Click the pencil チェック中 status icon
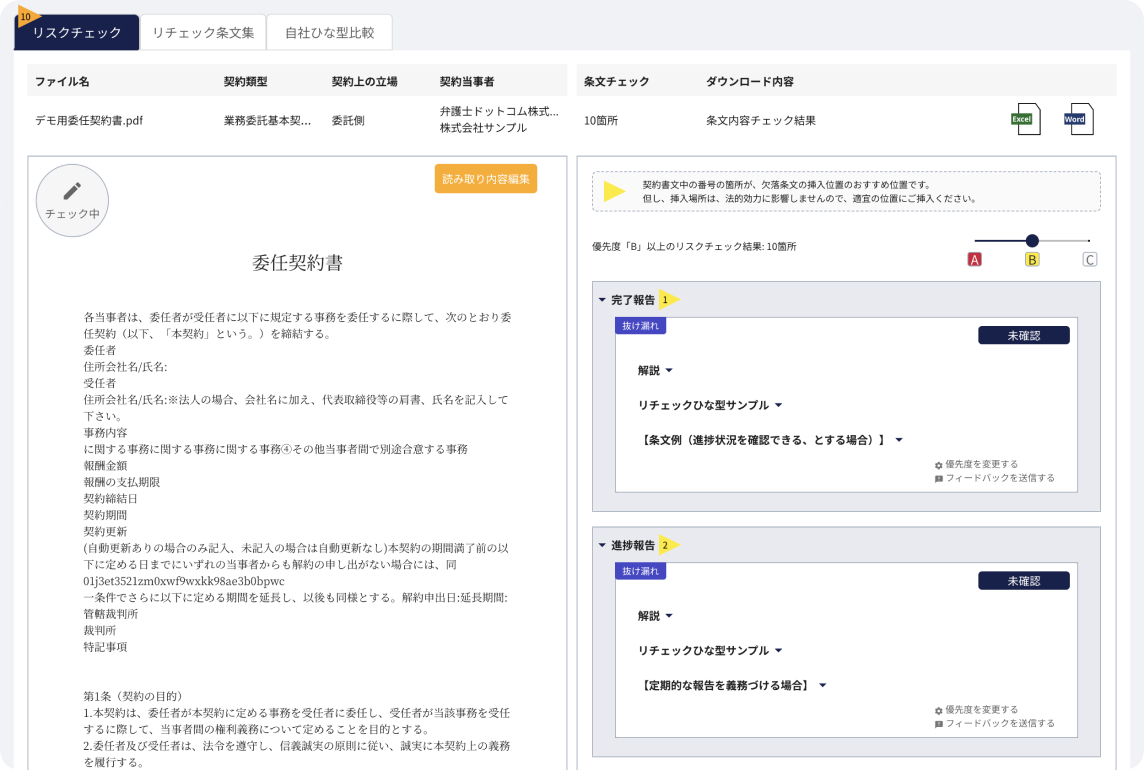1144x770 pixels. (x=72, y=200)
